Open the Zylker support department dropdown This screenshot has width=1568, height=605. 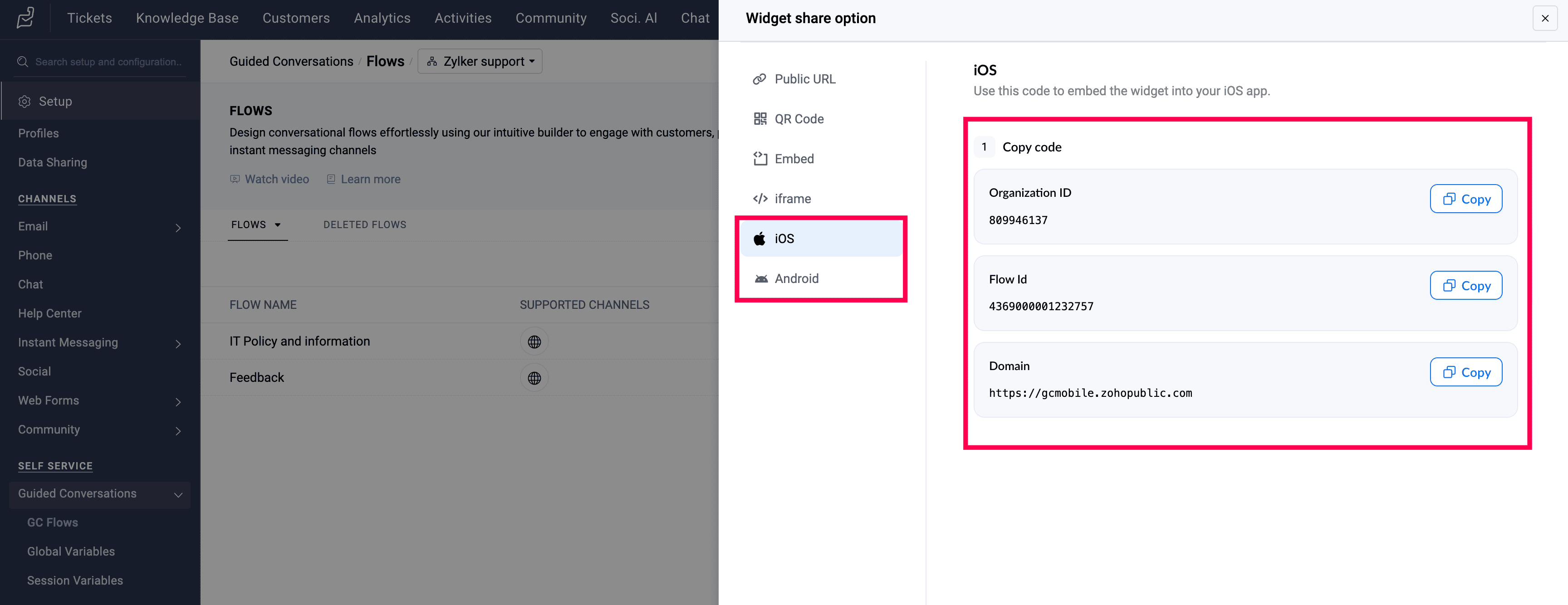tap(480, 62)
